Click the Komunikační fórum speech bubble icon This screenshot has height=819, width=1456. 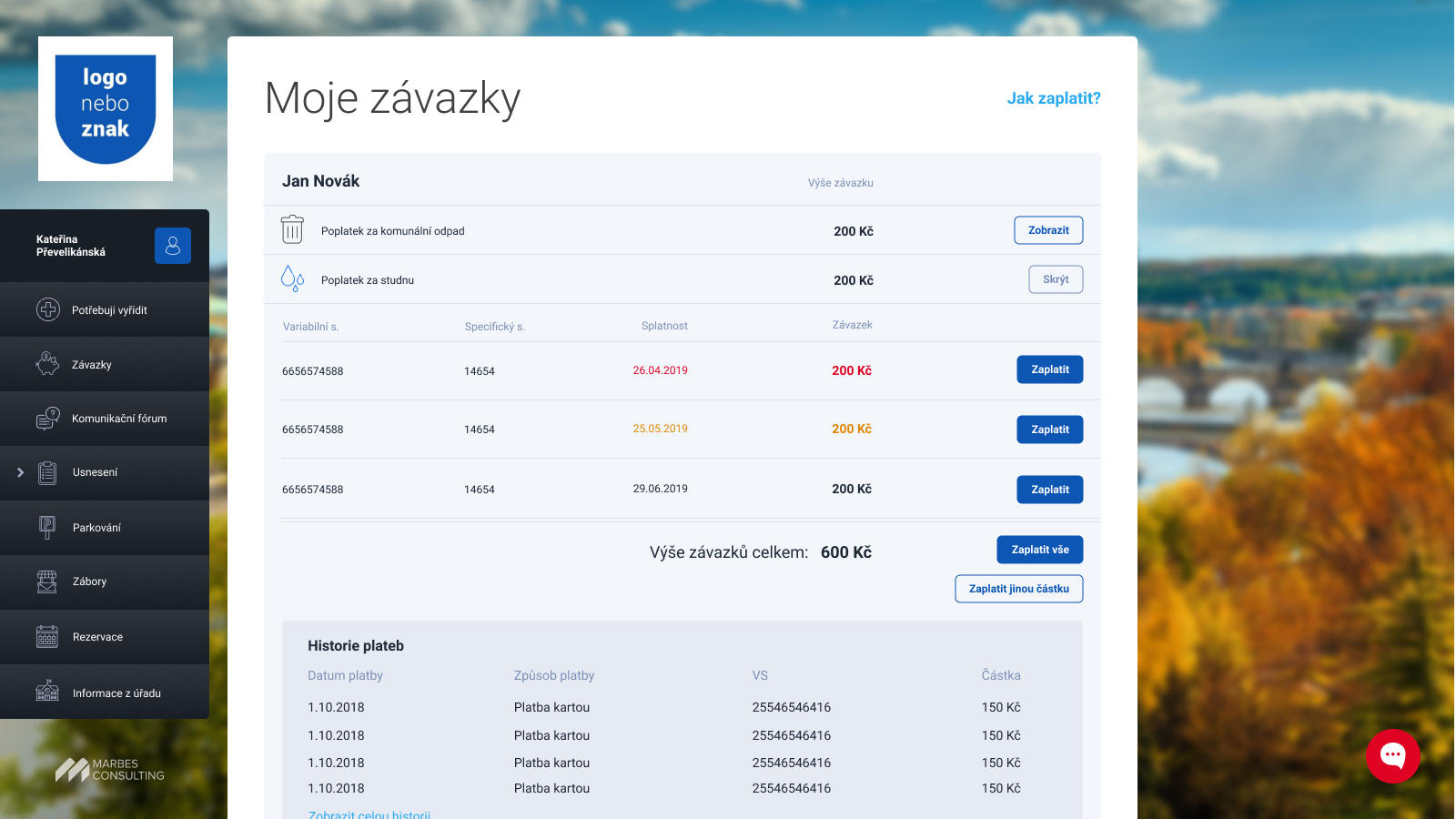pos(47,419)
